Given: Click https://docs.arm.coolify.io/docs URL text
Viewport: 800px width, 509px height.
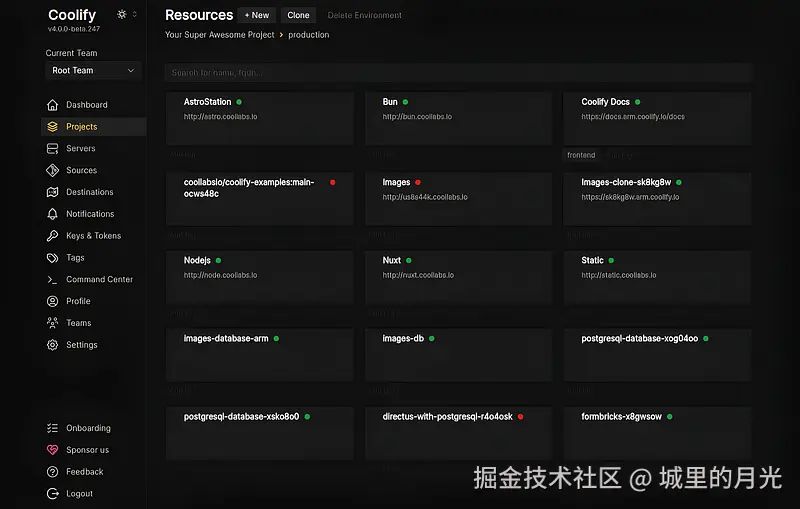Looking at the screenshot, I should [x=633, y=117].
